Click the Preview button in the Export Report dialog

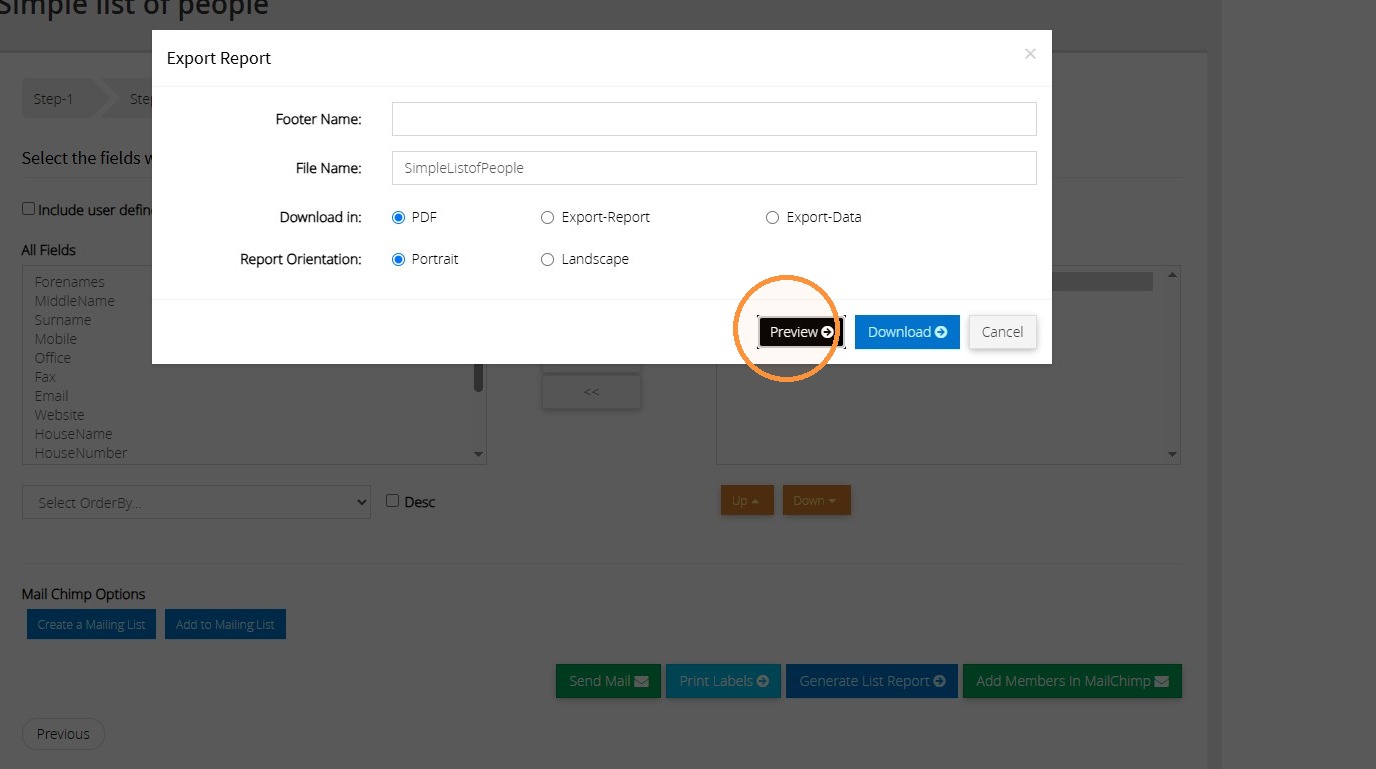801,332
